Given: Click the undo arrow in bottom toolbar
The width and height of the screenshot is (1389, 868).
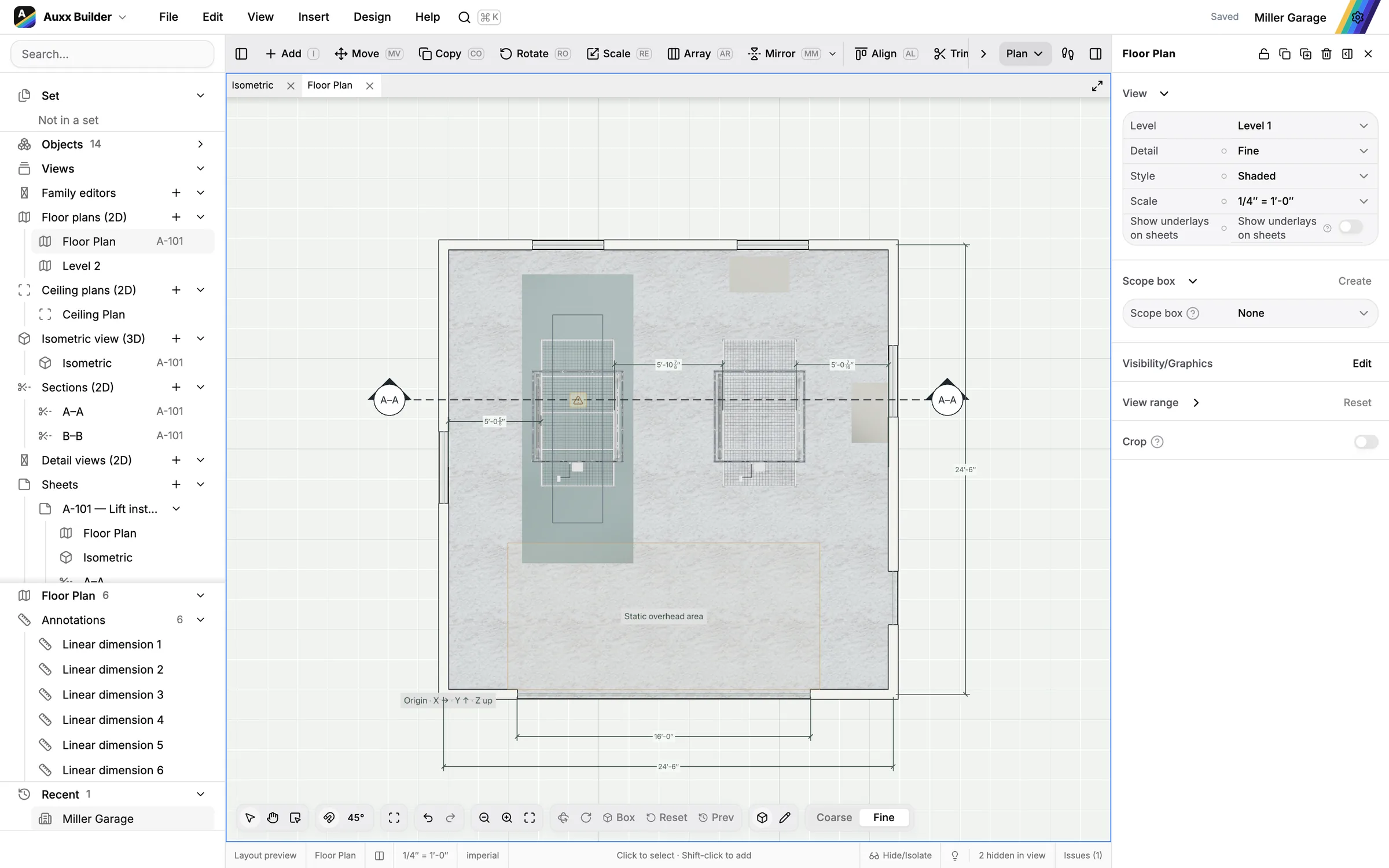Looking at the screenshot, I should click(428, 818).
